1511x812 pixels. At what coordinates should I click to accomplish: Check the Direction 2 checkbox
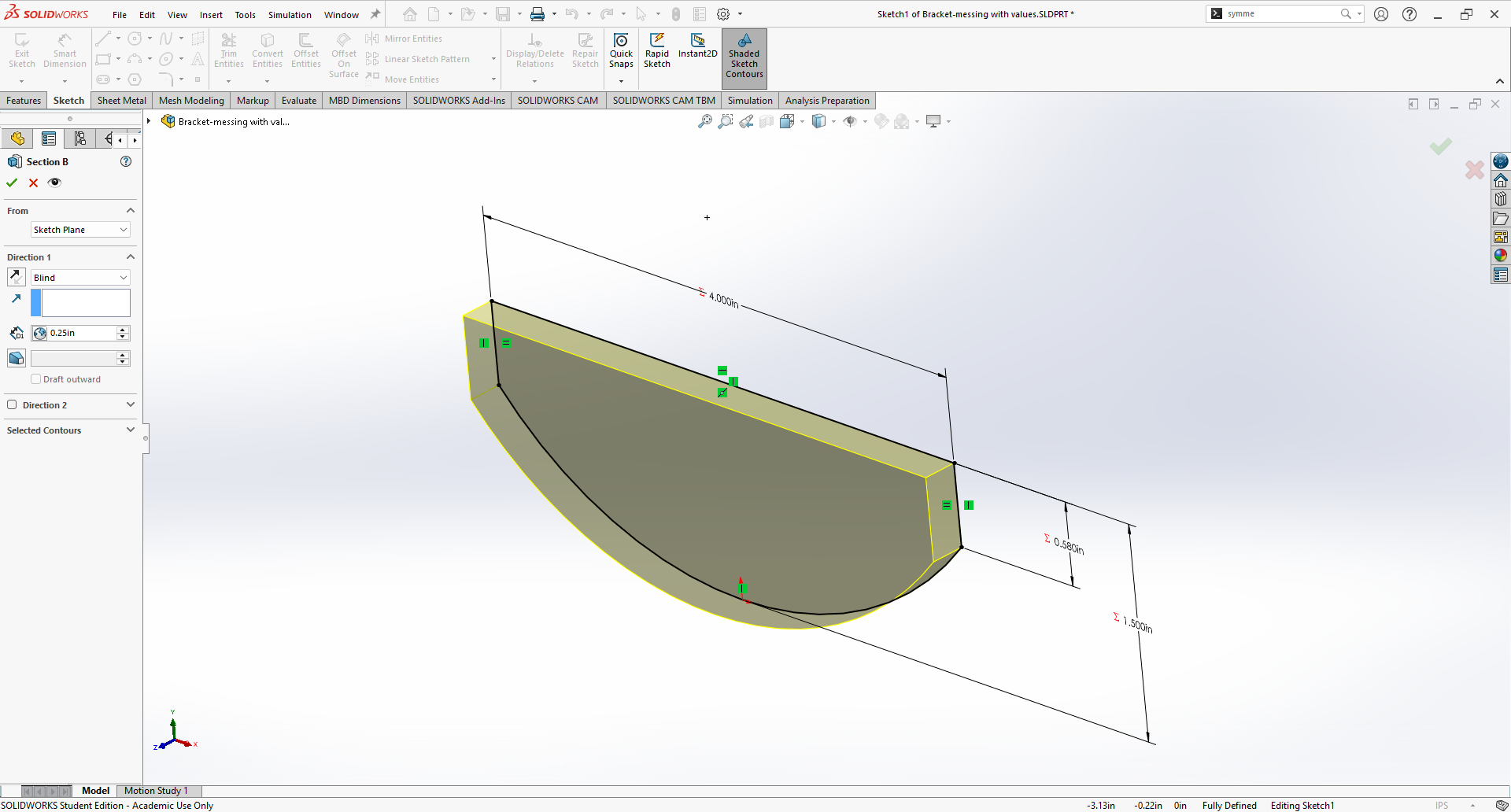pos(12,405)
